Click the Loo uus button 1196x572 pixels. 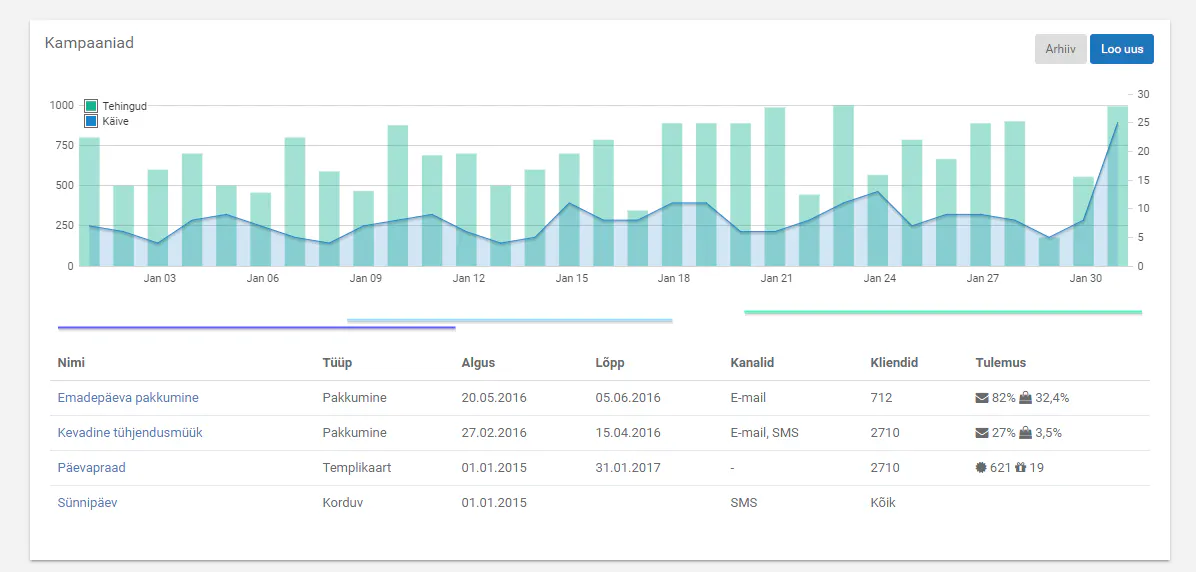[1122, 49]
